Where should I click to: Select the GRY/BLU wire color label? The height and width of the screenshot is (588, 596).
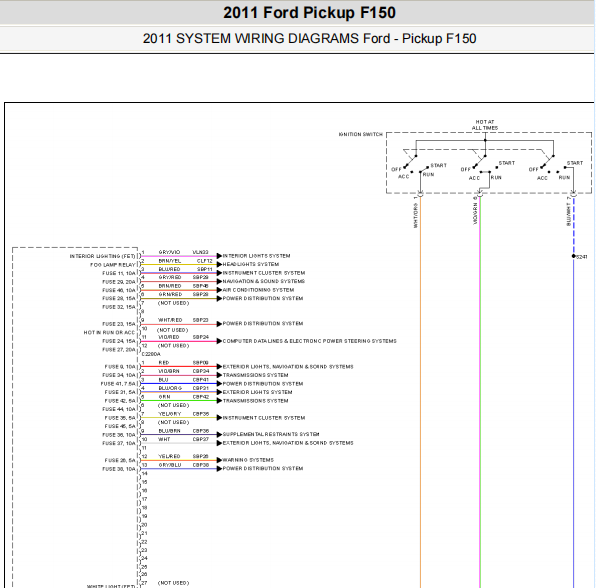(x=170, y=465)
